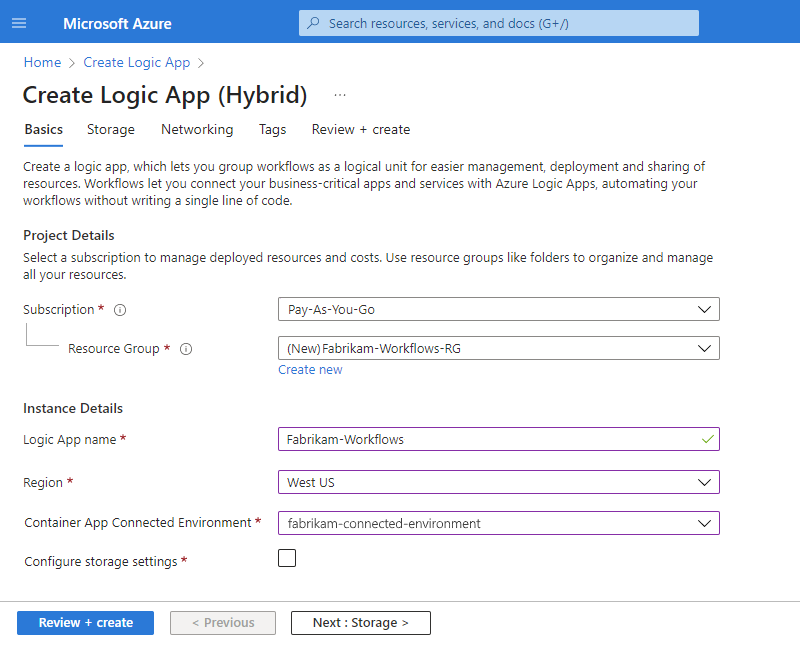Switch to the Networking tab

tap(197, 129)
